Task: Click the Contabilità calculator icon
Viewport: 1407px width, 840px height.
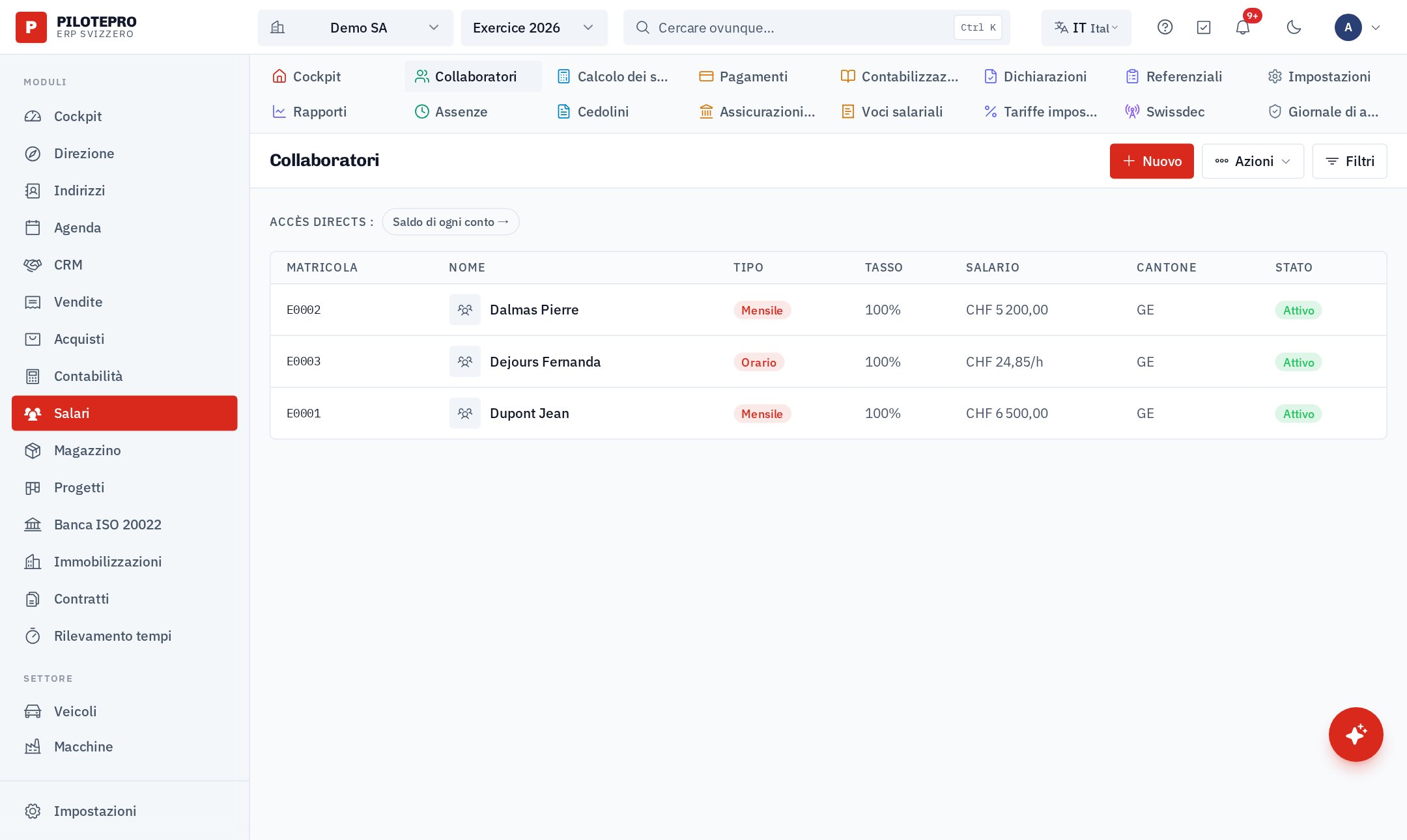Action: click(33, 376)
